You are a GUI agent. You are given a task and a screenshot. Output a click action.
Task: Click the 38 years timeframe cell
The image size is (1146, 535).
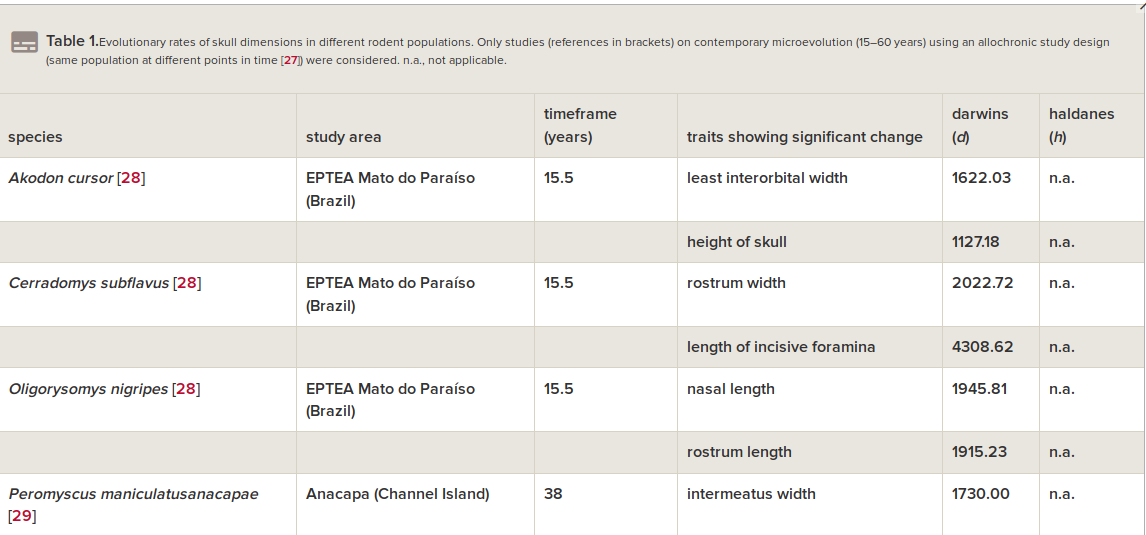point(607,504)
